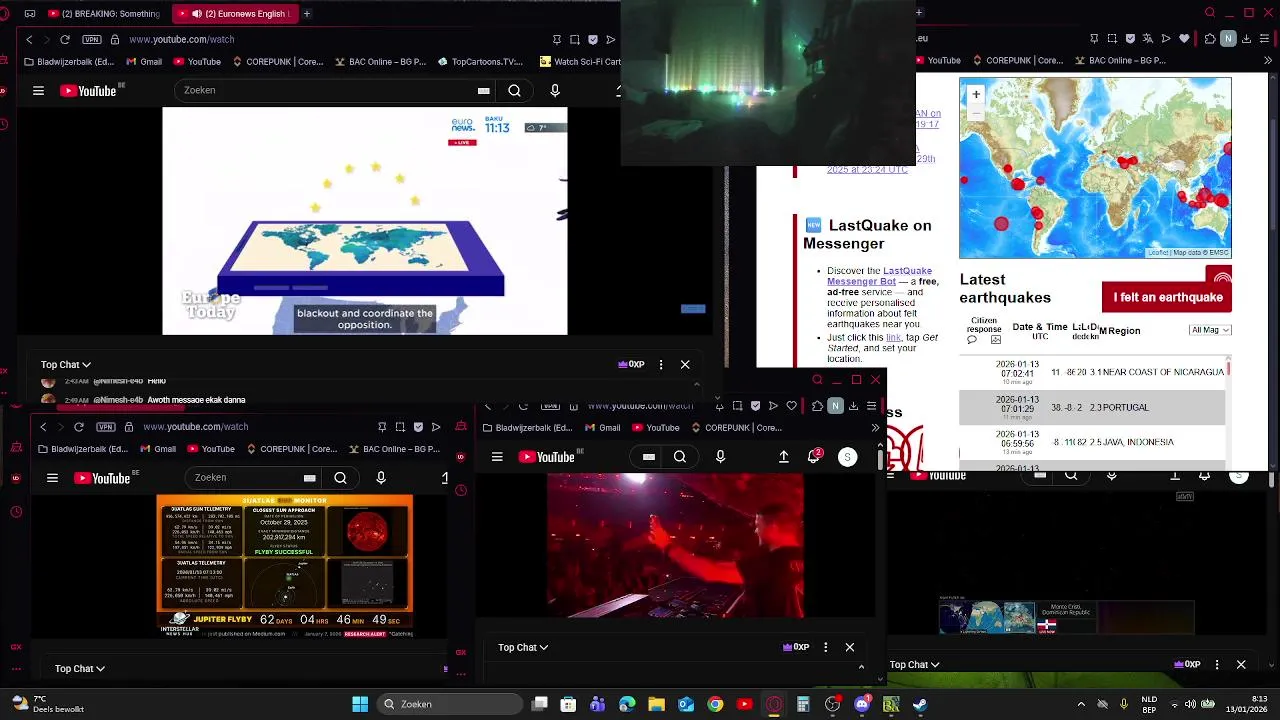Expand Top Chat dropdown under 3I/ATLAS video
Image resolution: width=1280 pixels, height=720 pixels.
pyautogui.click(x=80, y=669)
